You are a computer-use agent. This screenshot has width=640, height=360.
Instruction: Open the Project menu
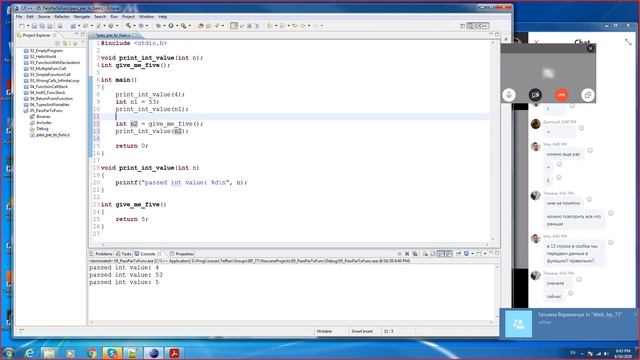128,17
